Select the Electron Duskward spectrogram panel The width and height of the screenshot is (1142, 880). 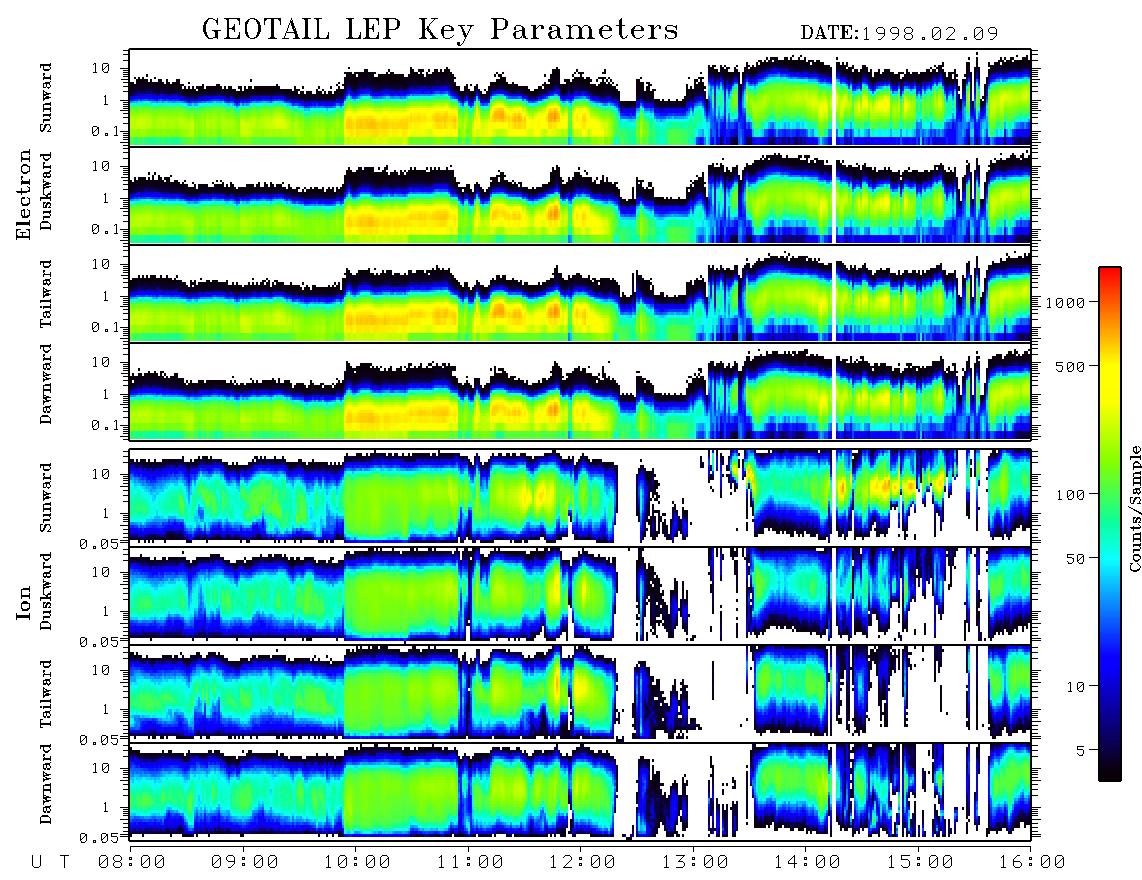pyautogui.click(x=580, y=195)
